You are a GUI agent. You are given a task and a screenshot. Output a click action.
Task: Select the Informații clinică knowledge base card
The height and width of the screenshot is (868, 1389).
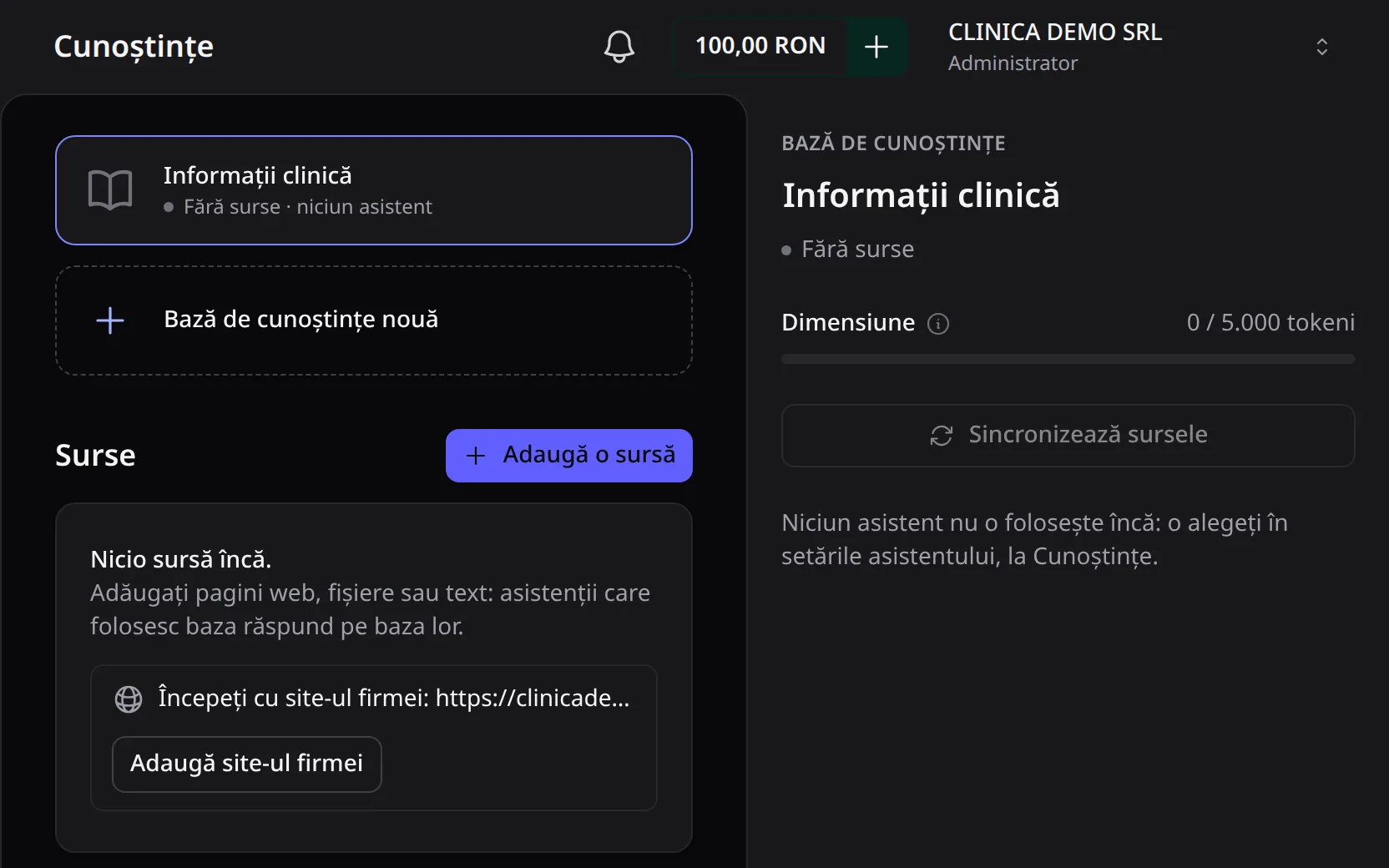374,190
